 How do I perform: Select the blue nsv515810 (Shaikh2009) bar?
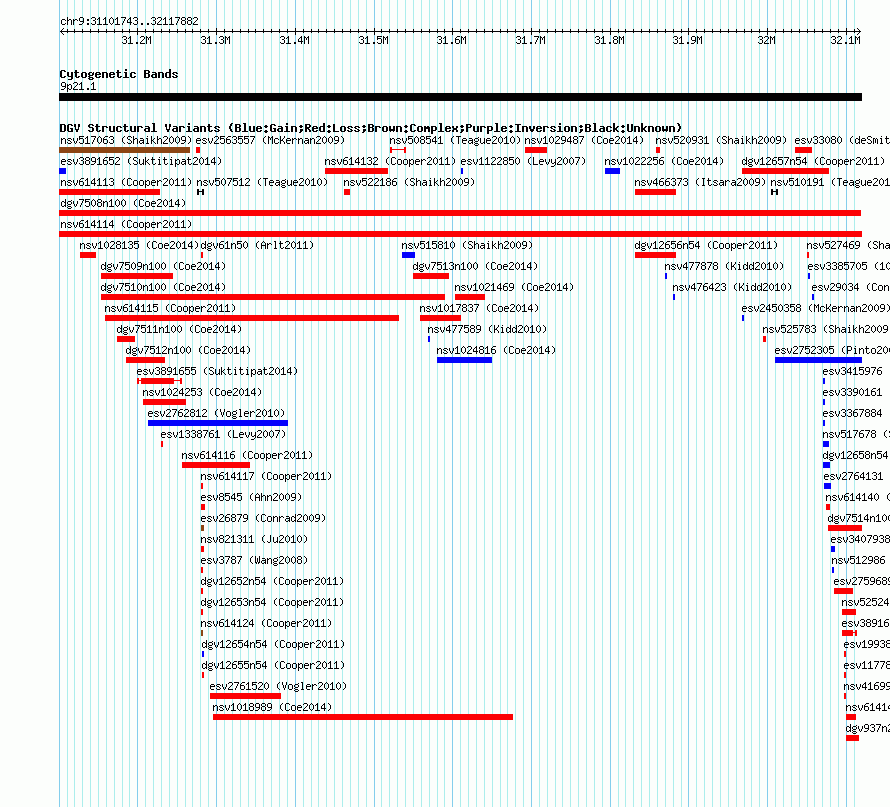(x=408, y=255)
